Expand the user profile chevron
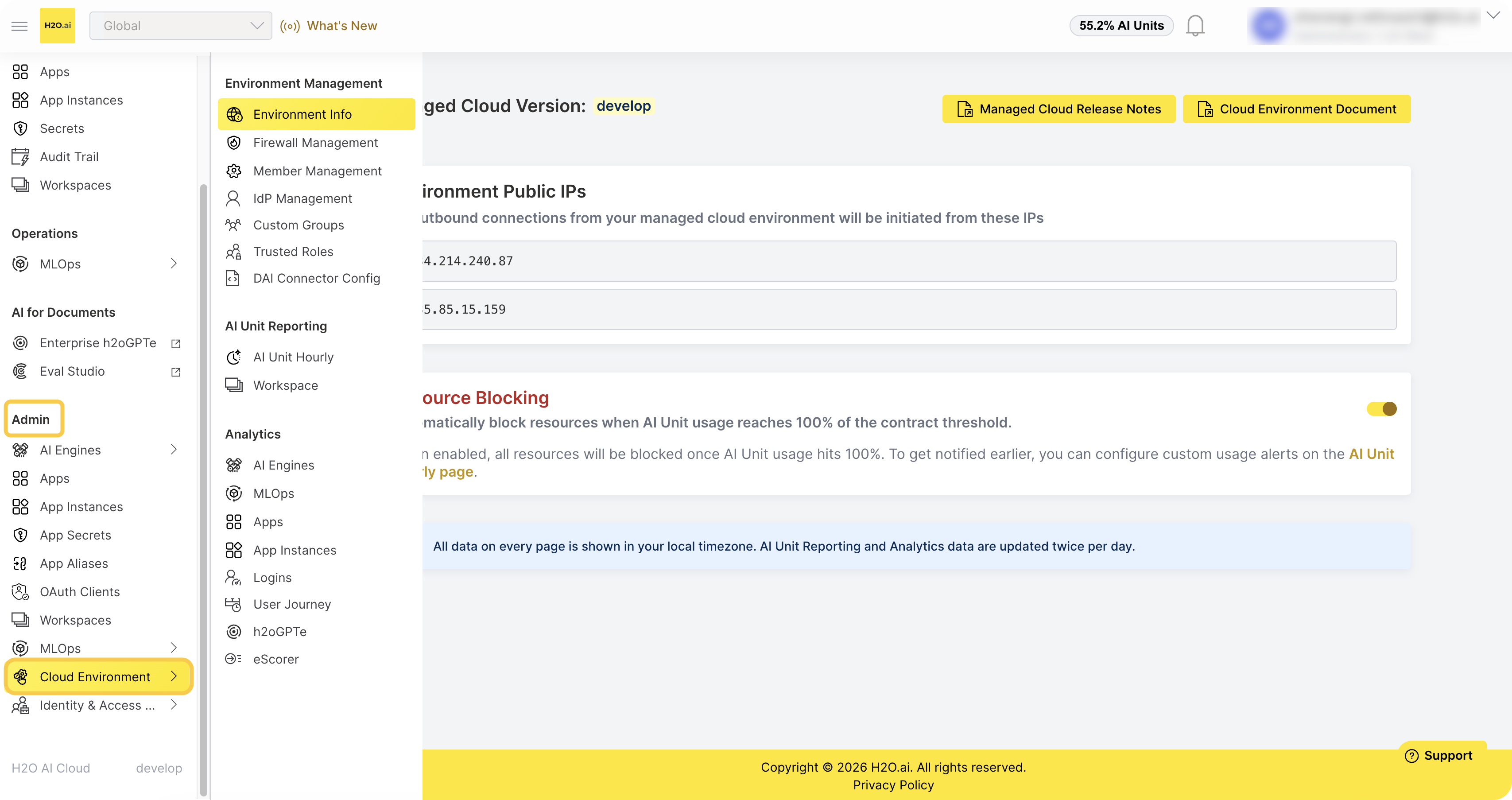This screenshot has height=800, width=1512. coord(1493,15)
